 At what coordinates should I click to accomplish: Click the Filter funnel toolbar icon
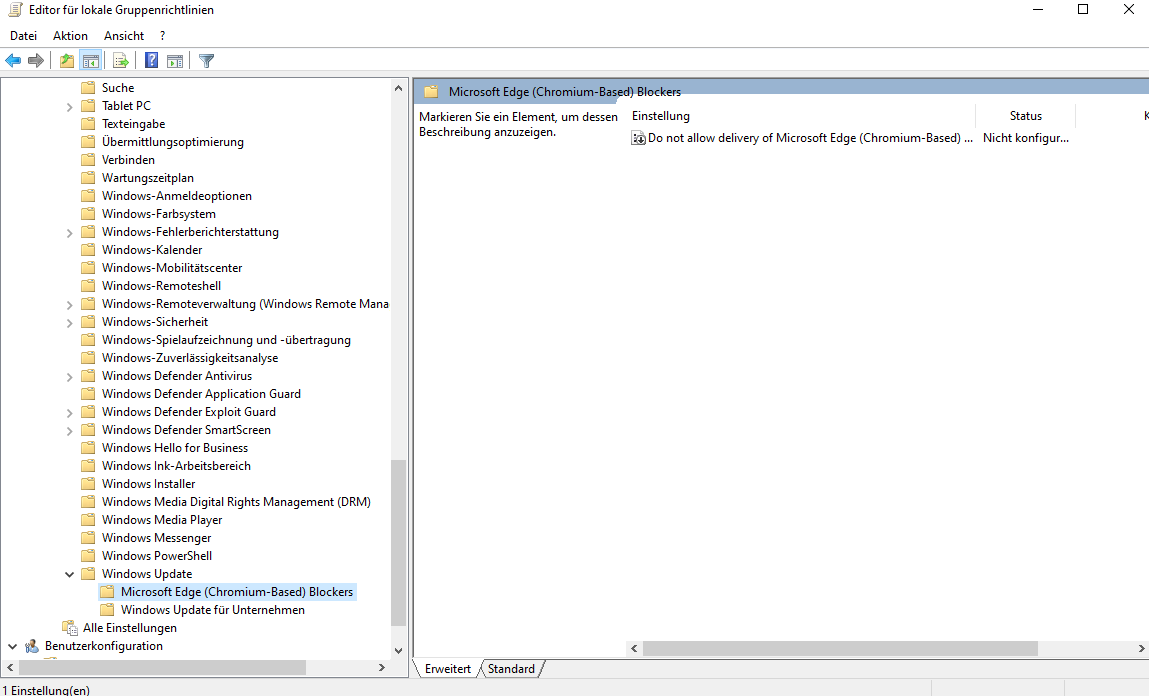[x=207, y=61]
